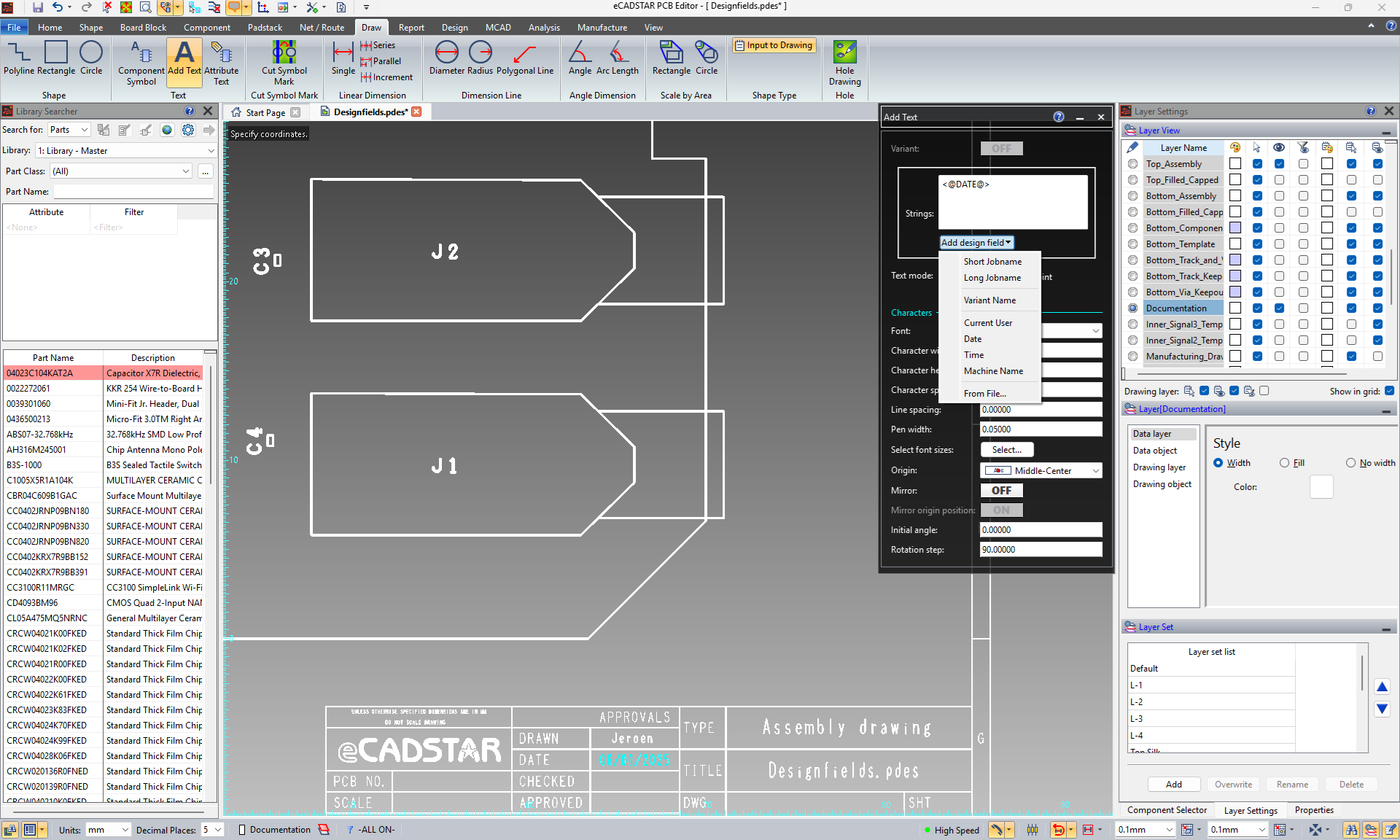Screen dimensions: 1400x840
Task: Select Scale by Area Circle tool
Action: click(707, 58)
